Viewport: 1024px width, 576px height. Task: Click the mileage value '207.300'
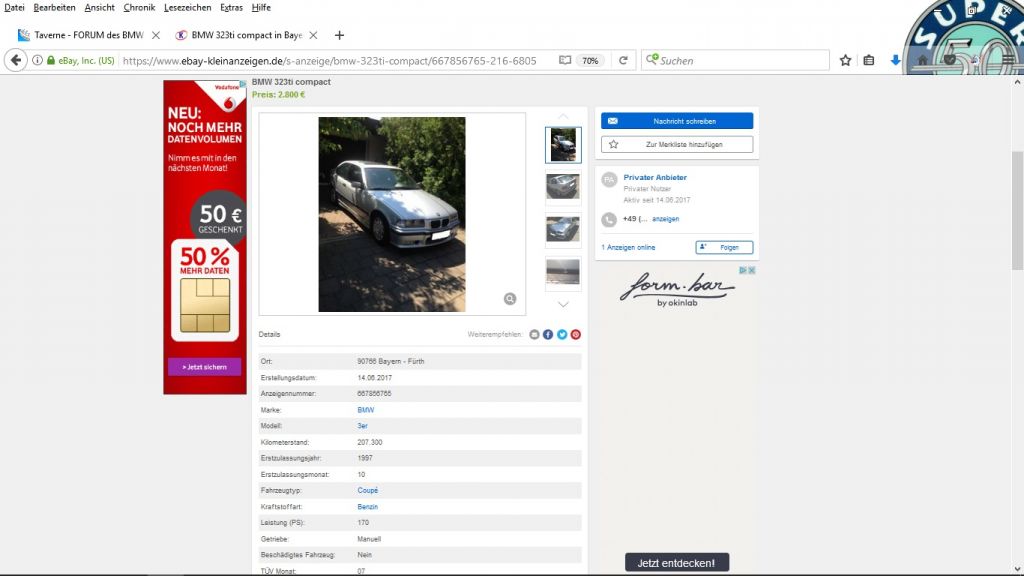[370, 442]
